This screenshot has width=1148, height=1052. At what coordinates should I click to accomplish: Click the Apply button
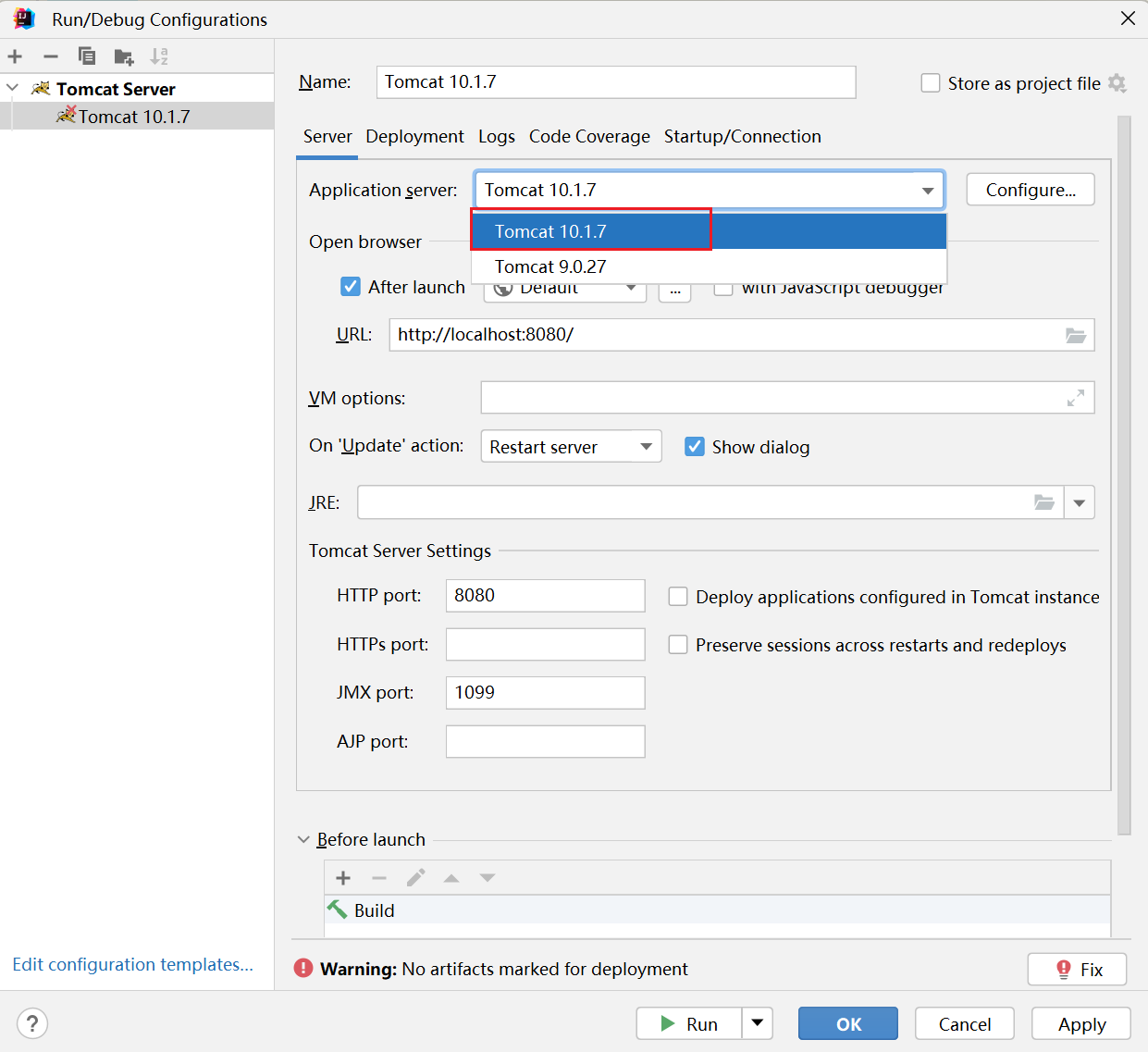click(x=1081, y=1023)
